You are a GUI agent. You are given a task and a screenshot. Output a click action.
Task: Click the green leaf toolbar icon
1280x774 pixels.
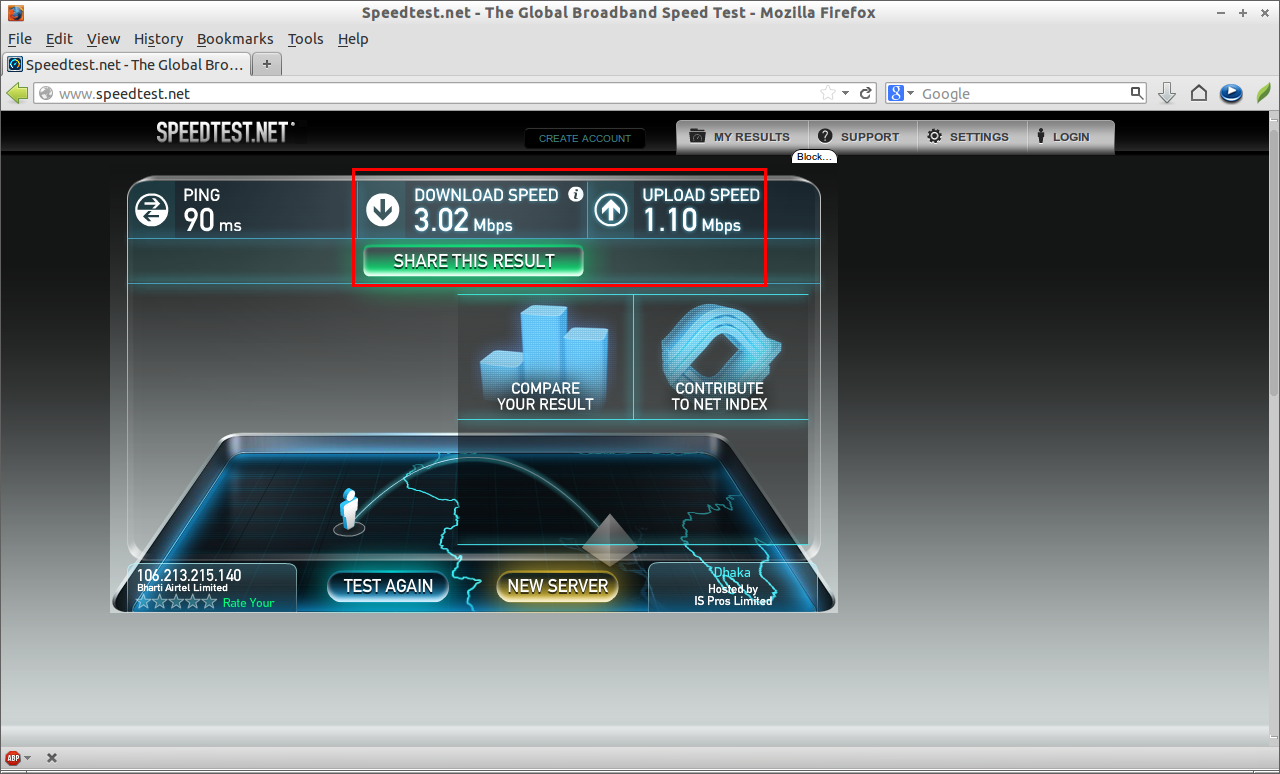click(x=1263, y=93)
